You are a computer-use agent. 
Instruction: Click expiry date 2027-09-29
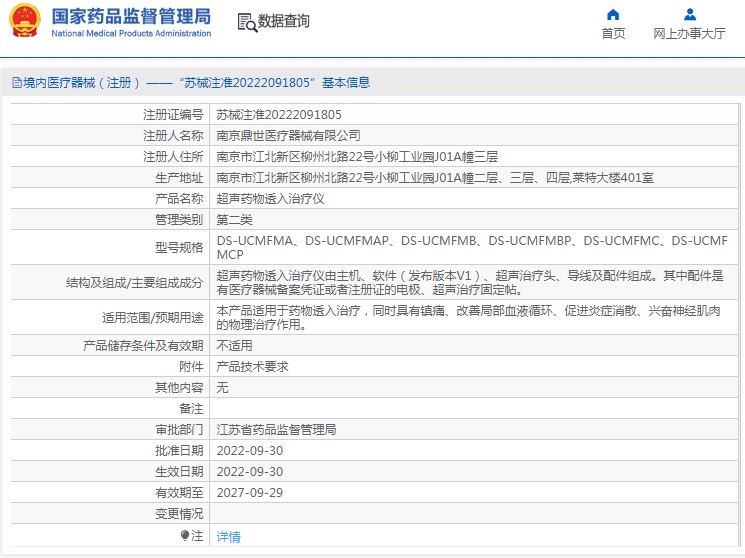click(249, 492)
